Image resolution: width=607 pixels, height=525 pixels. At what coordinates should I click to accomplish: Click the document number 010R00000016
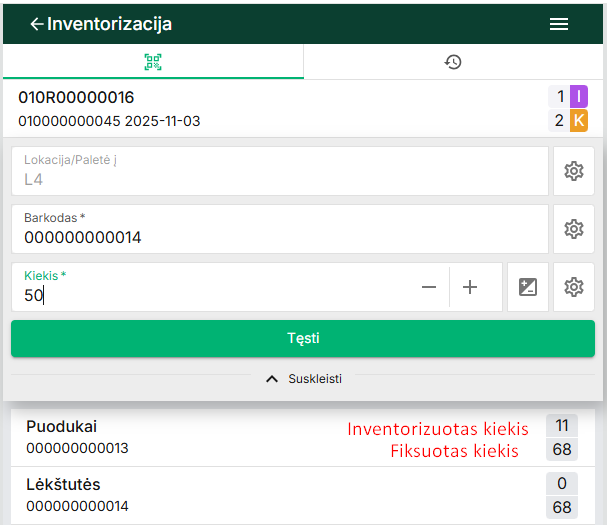[76, 98]
